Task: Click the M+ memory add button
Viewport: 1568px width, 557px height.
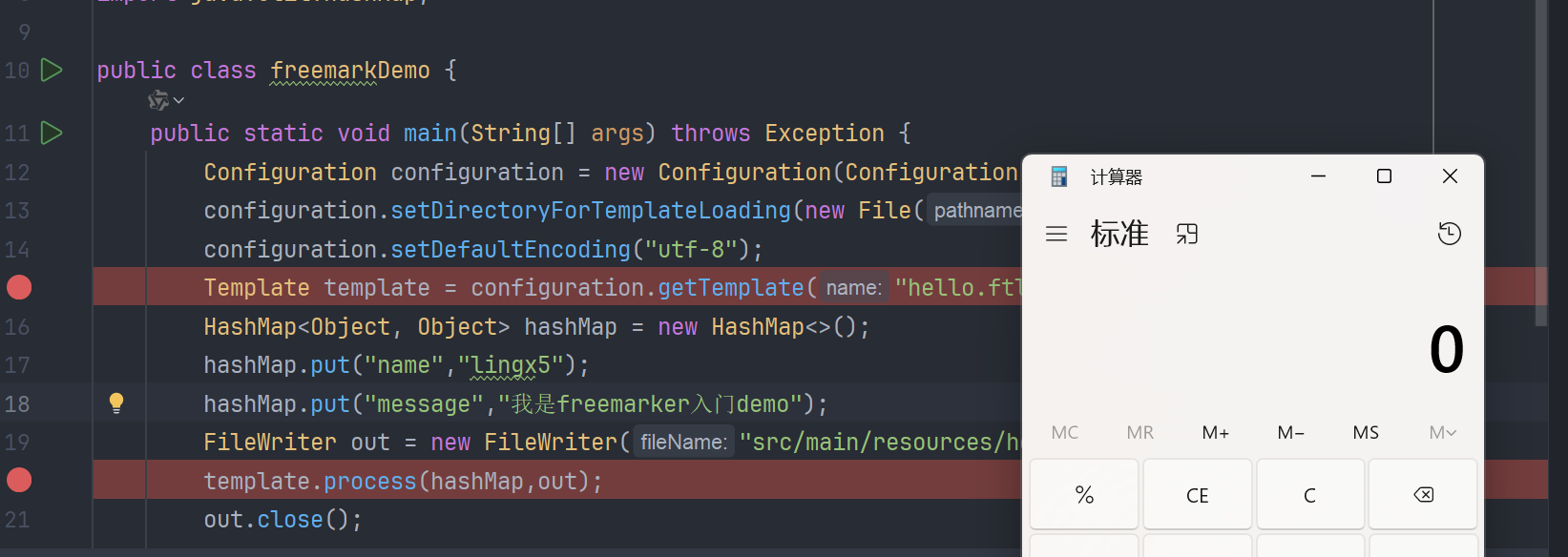Action: [1215, 432]
